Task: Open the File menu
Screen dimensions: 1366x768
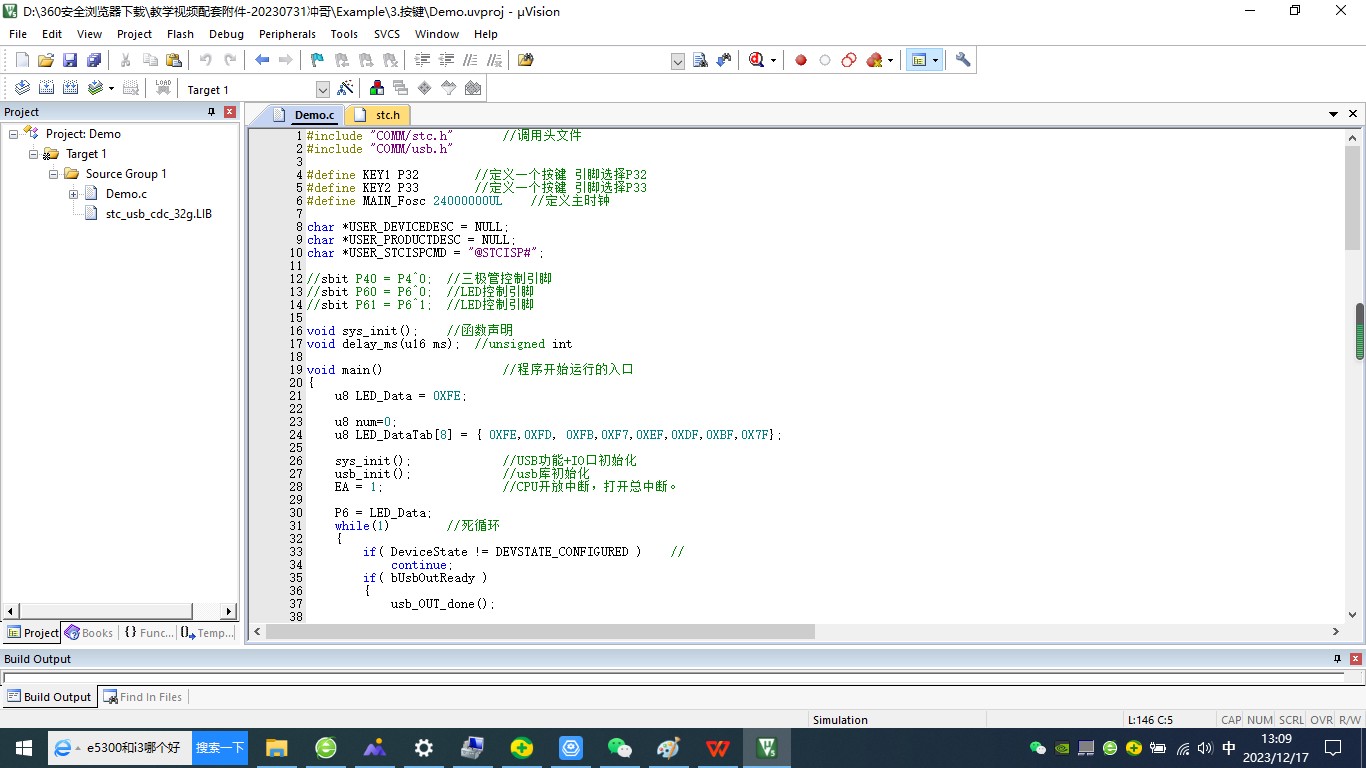Action: [x=18, y=34]
